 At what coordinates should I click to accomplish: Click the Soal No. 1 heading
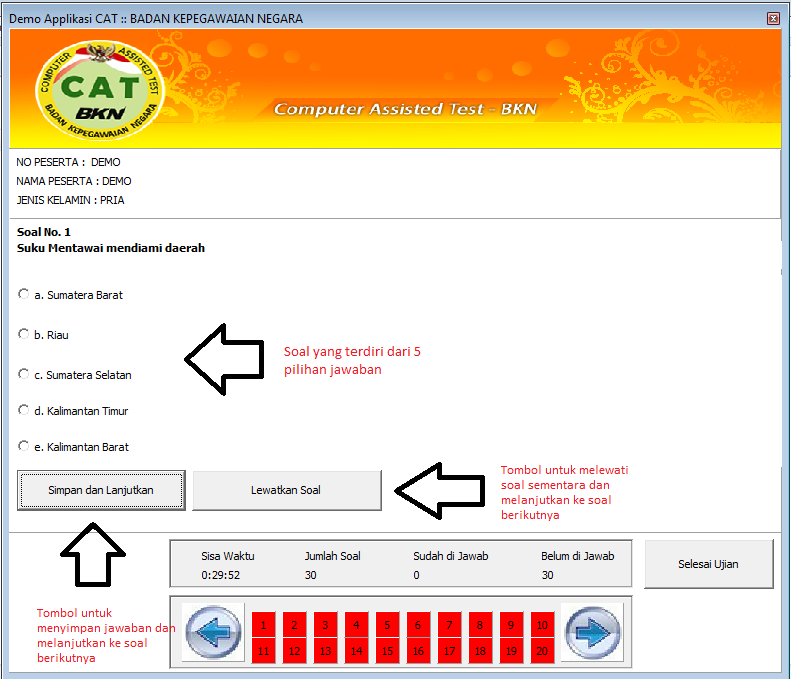pyautogui.click(x=43, y=232)
